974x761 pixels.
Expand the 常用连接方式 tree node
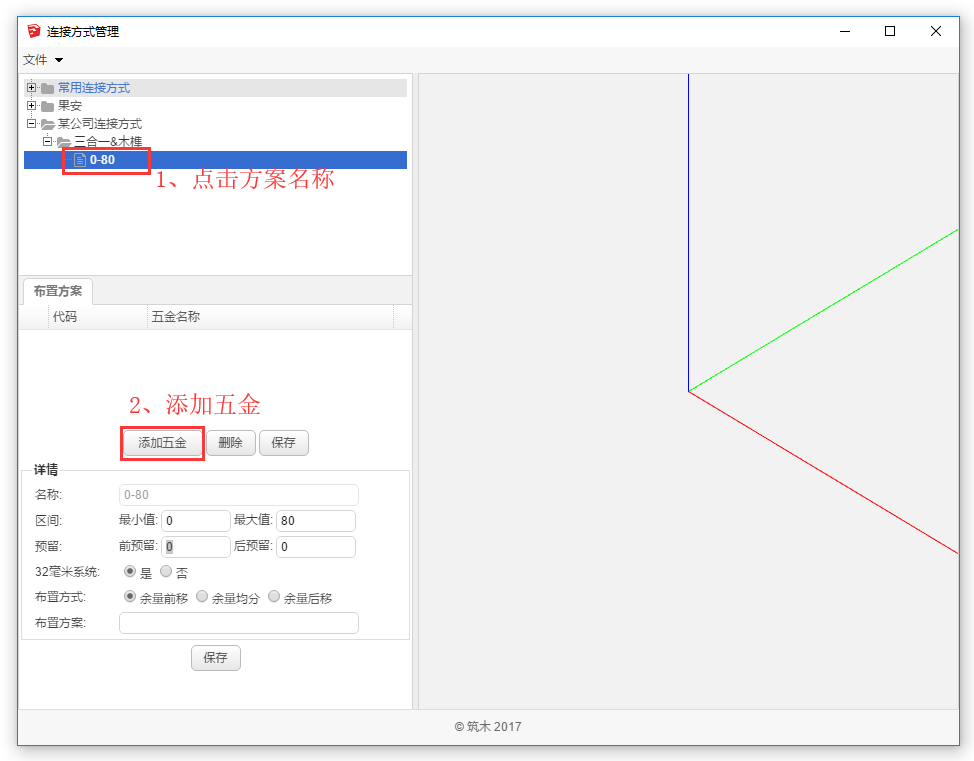[32, 88]
